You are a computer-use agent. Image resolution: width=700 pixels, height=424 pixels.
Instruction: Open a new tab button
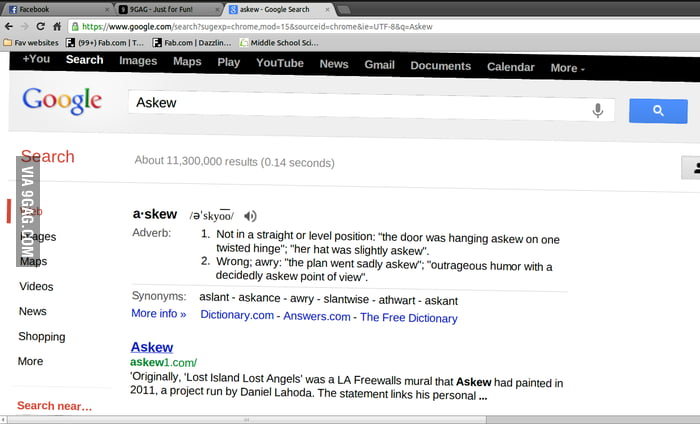343,9
